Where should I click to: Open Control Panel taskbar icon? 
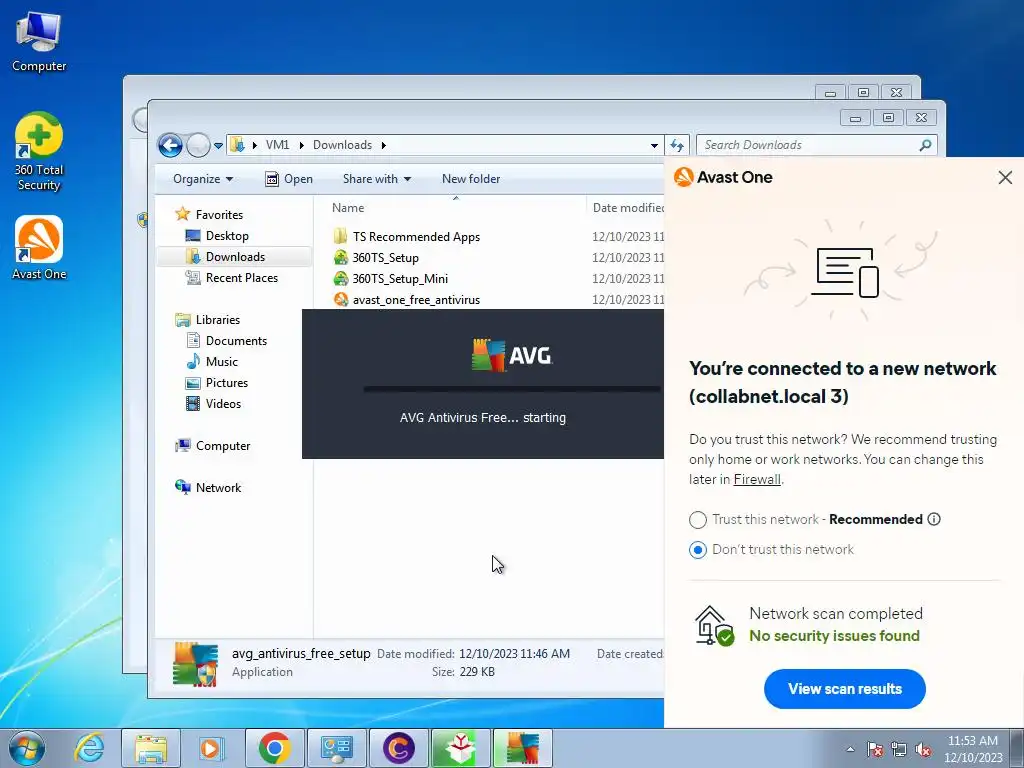[336, 748]
